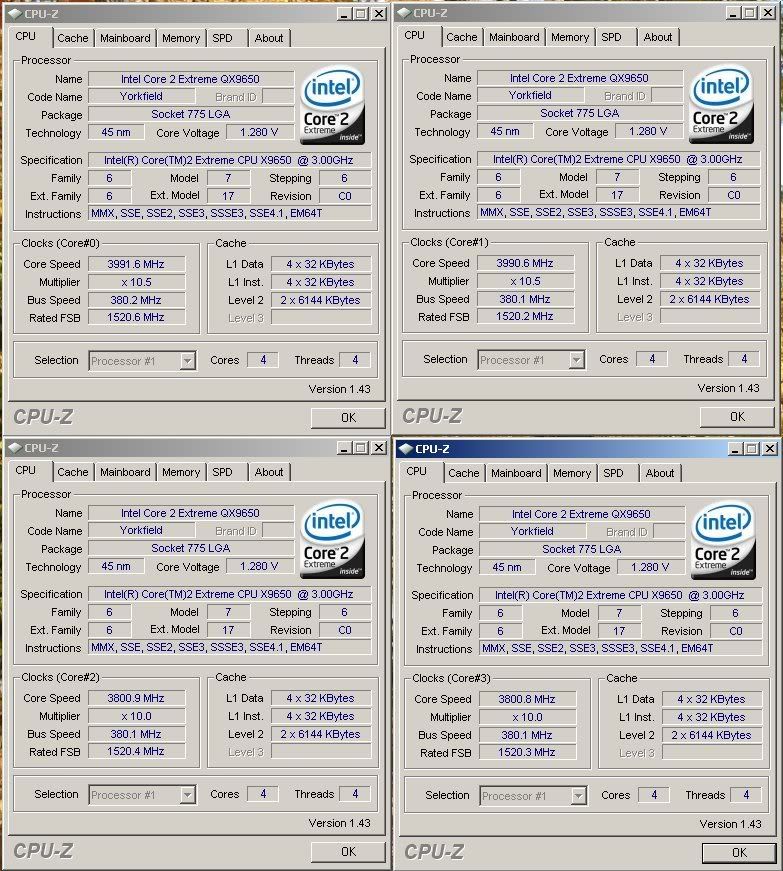
Task: Select SPD tab in Core#0 window
Action: (x=222, y=38)
